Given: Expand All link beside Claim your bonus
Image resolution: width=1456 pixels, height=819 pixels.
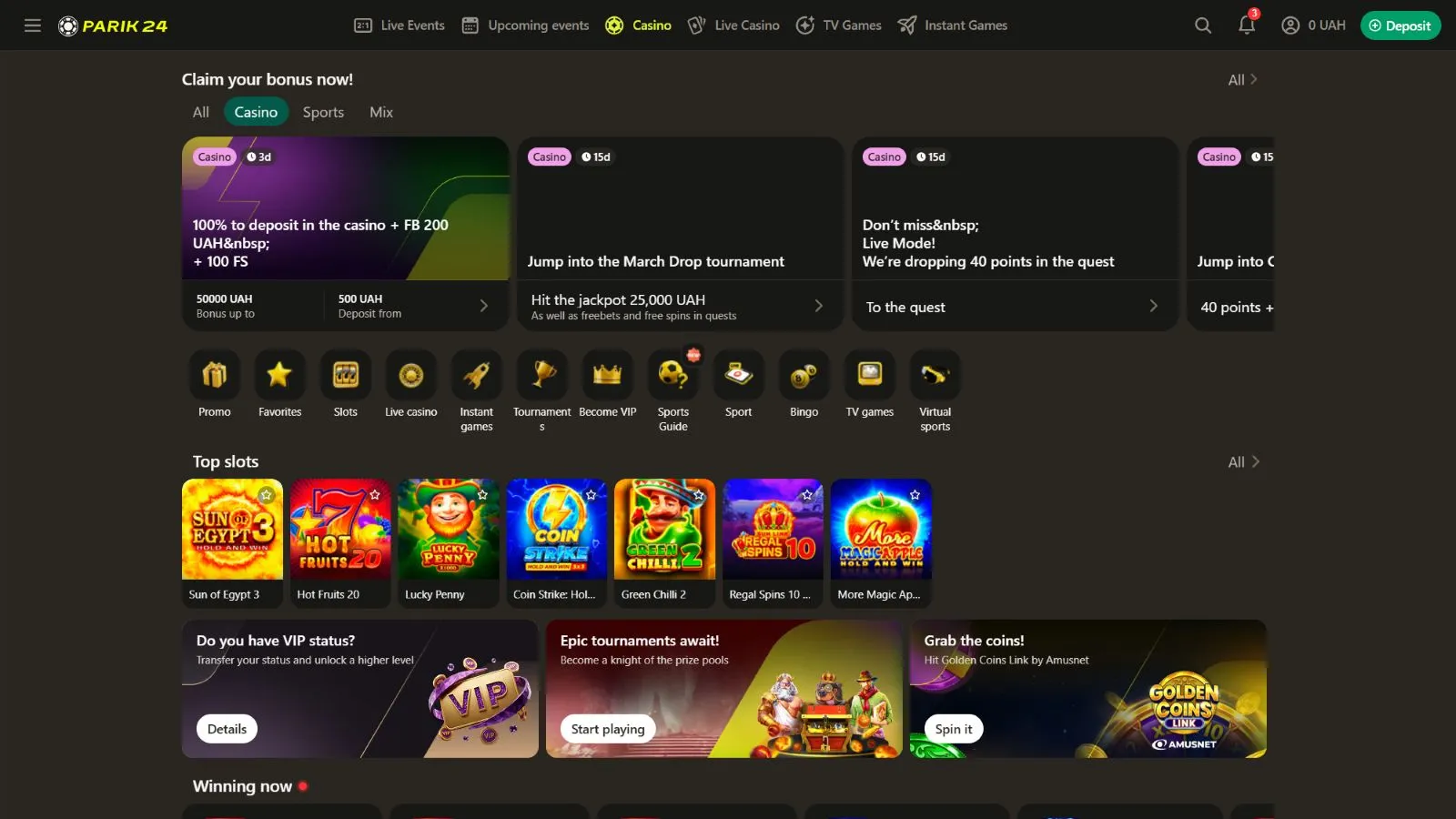Looking at the screenshot, I should coord(1243,80).
